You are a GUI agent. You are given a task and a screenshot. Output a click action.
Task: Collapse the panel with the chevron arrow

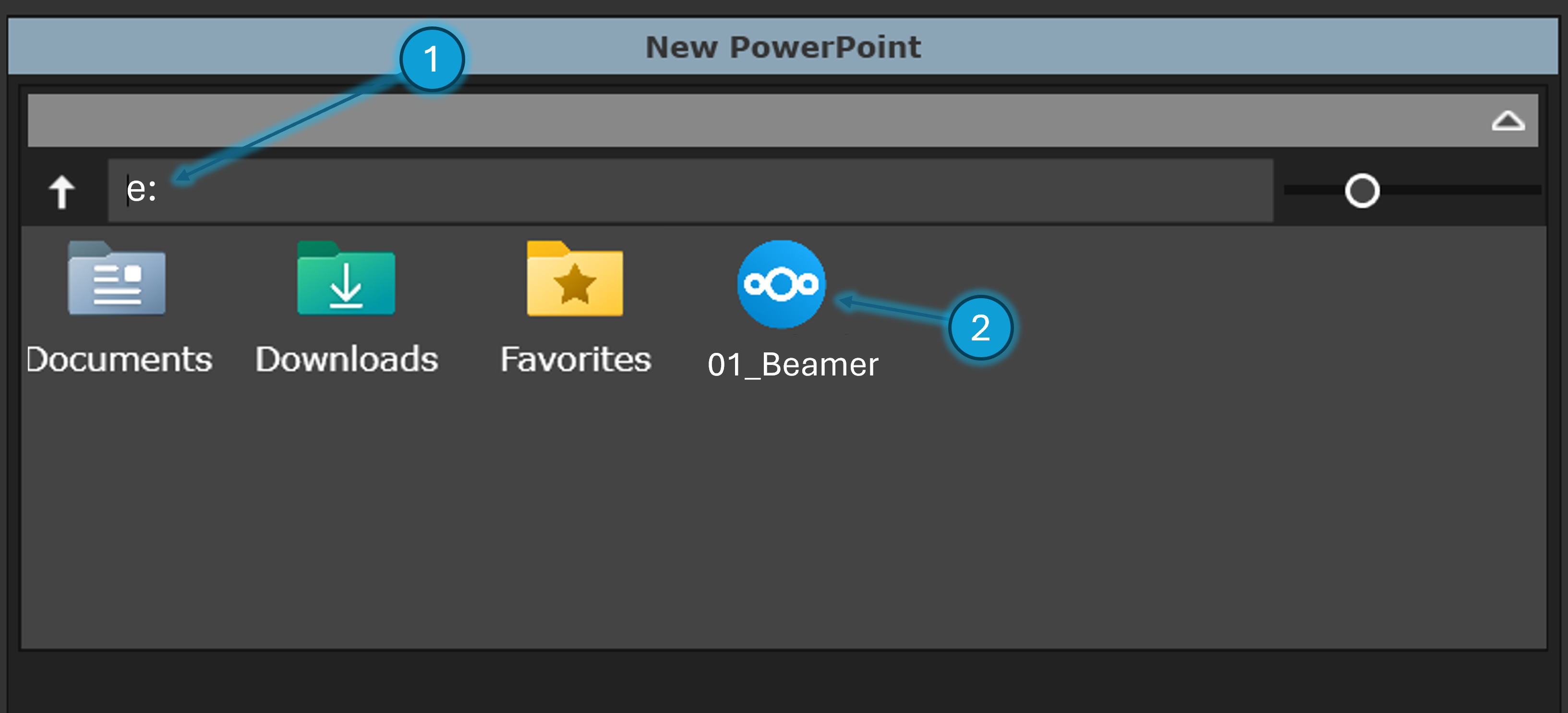coord(1508,121)
